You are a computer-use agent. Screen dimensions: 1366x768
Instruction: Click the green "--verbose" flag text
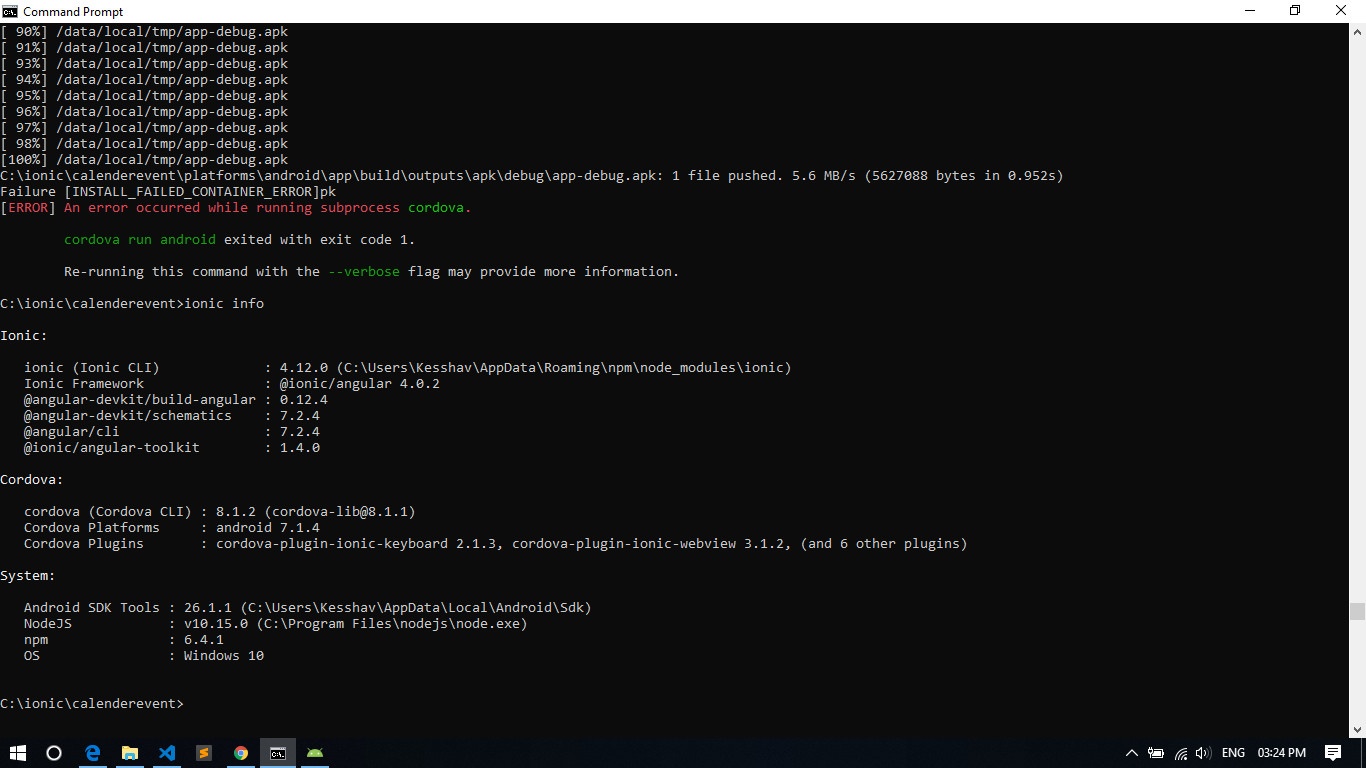[364, 272]
